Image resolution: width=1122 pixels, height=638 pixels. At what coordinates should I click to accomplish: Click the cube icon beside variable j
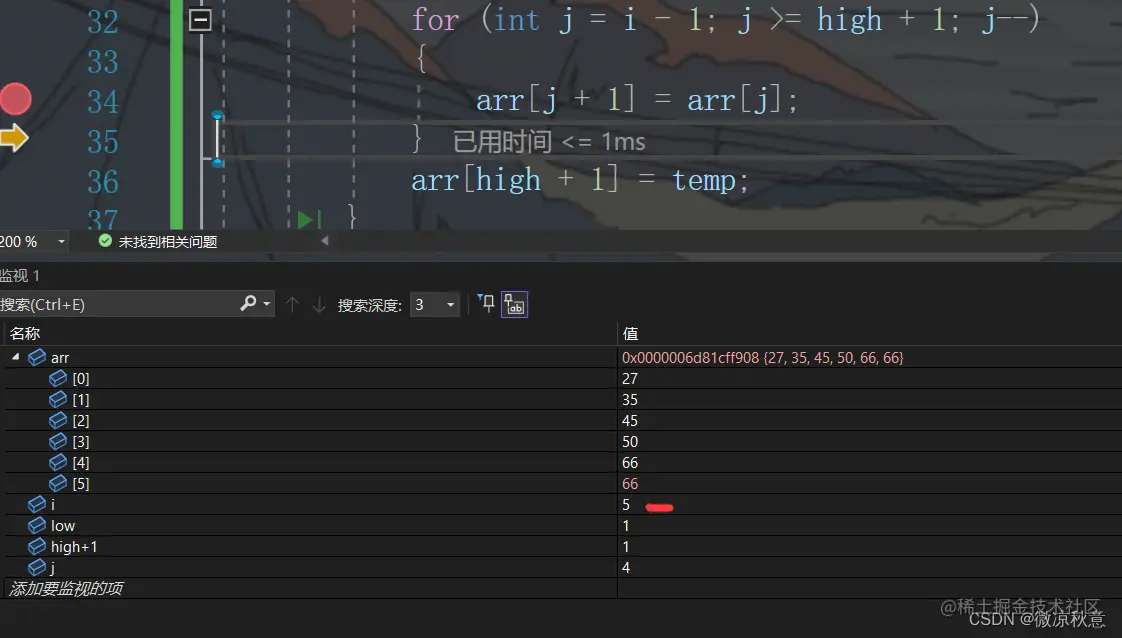[x=36, y=567]
